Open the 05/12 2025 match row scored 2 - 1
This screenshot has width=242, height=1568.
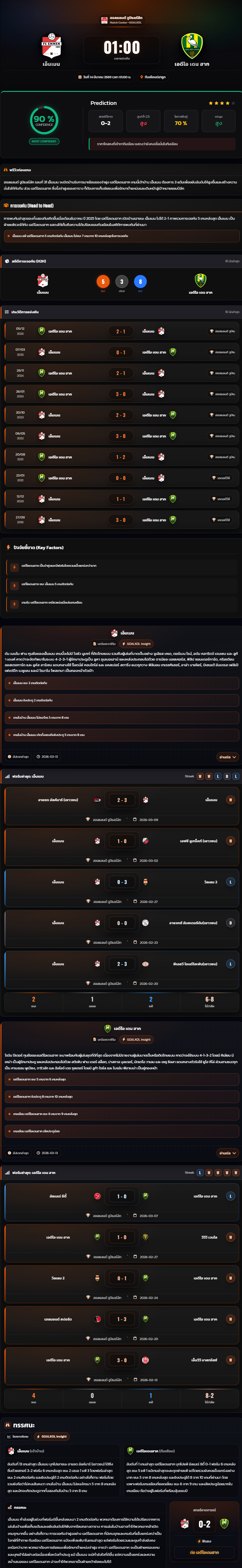[121, 331]
